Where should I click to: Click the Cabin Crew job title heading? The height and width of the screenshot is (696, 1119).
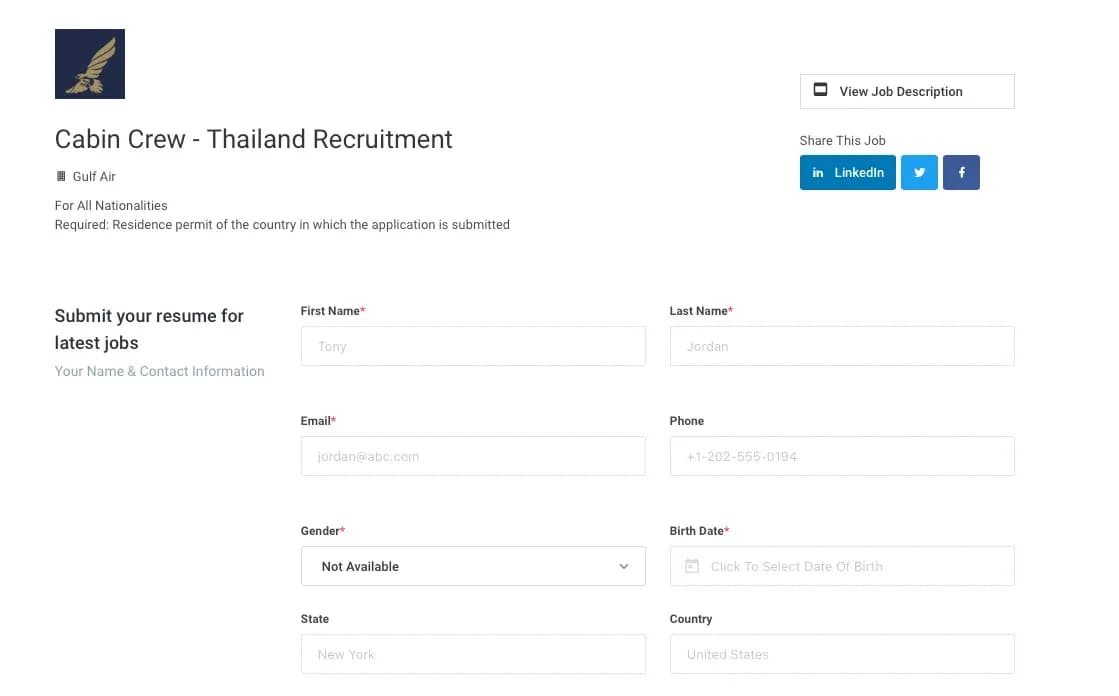(x=253, y=139)
